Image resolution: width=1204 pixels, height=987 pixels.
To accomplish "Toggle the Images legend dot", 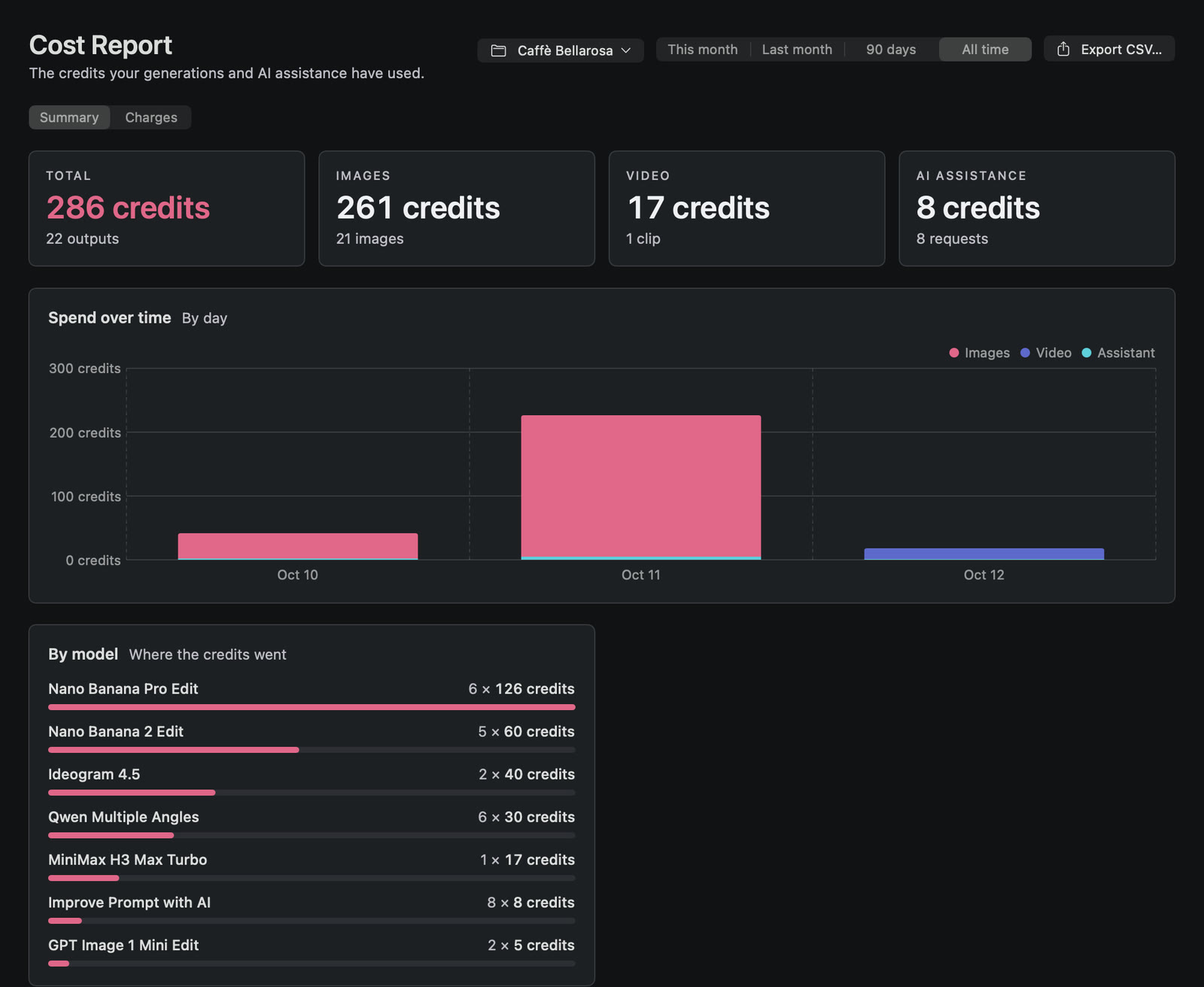I will point(954,353).
